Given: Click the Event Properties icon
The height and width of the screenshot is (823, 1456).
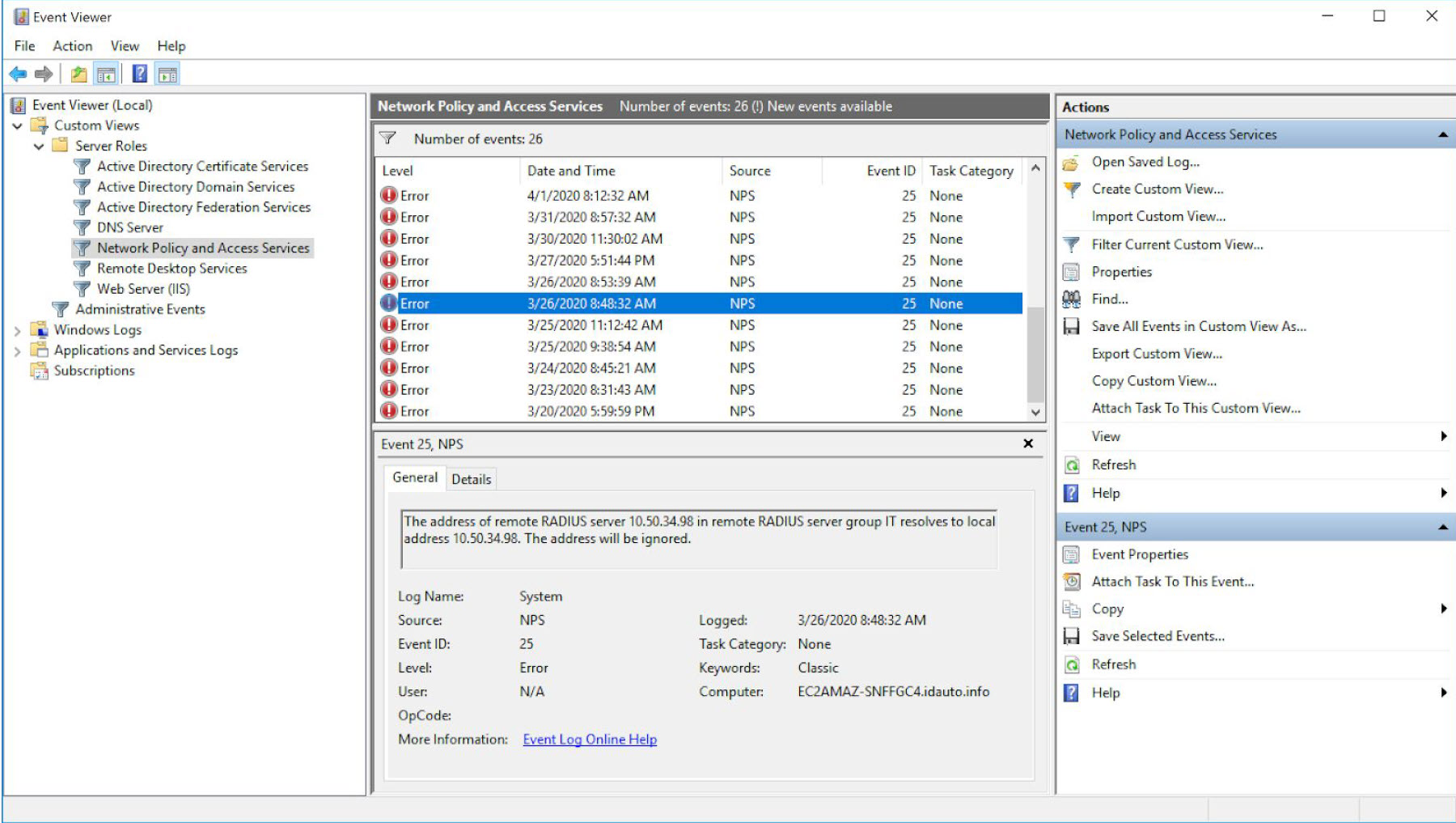Looking at the screenshot, I should click(1071, 554).
